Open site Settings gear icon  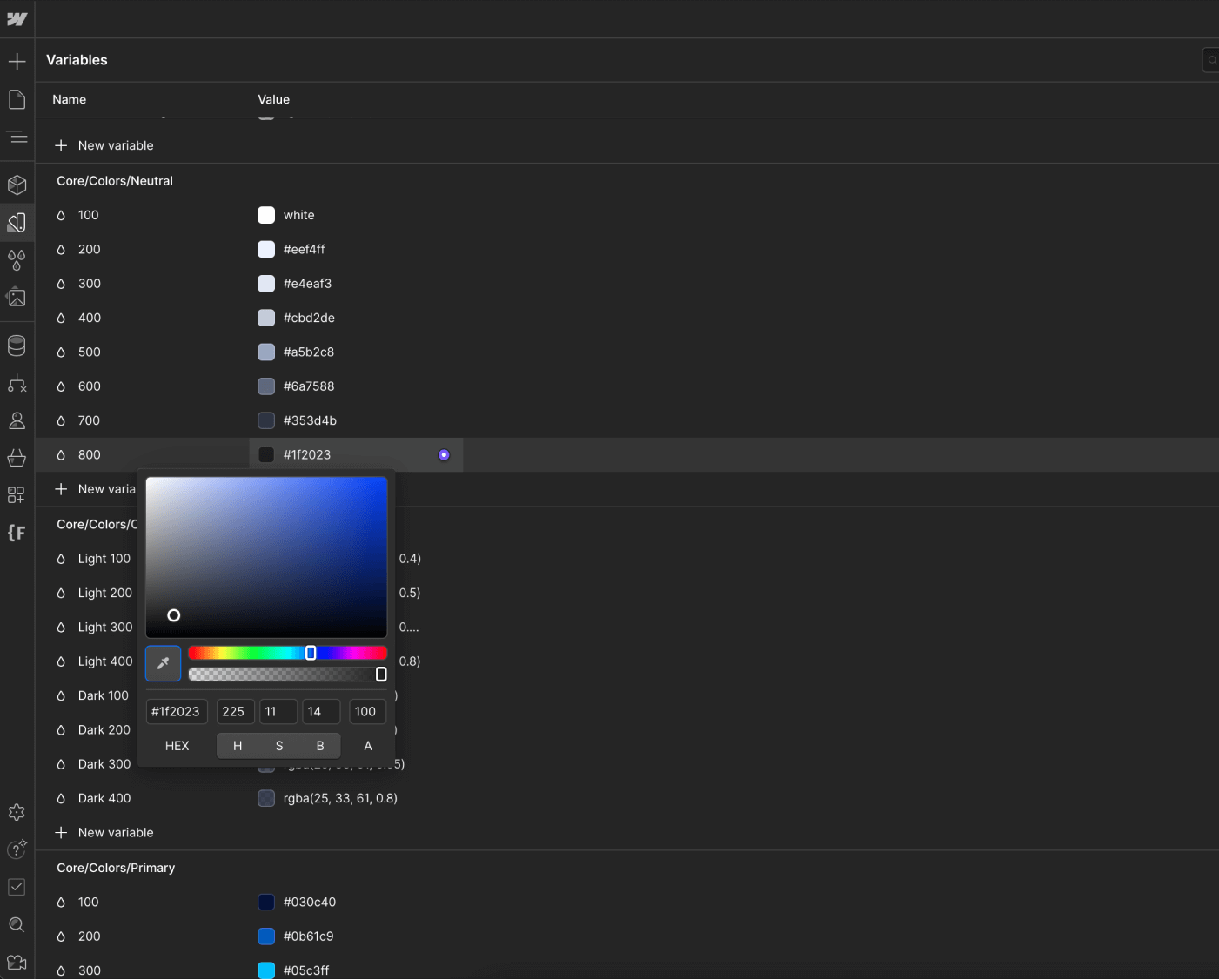point(17,812)
